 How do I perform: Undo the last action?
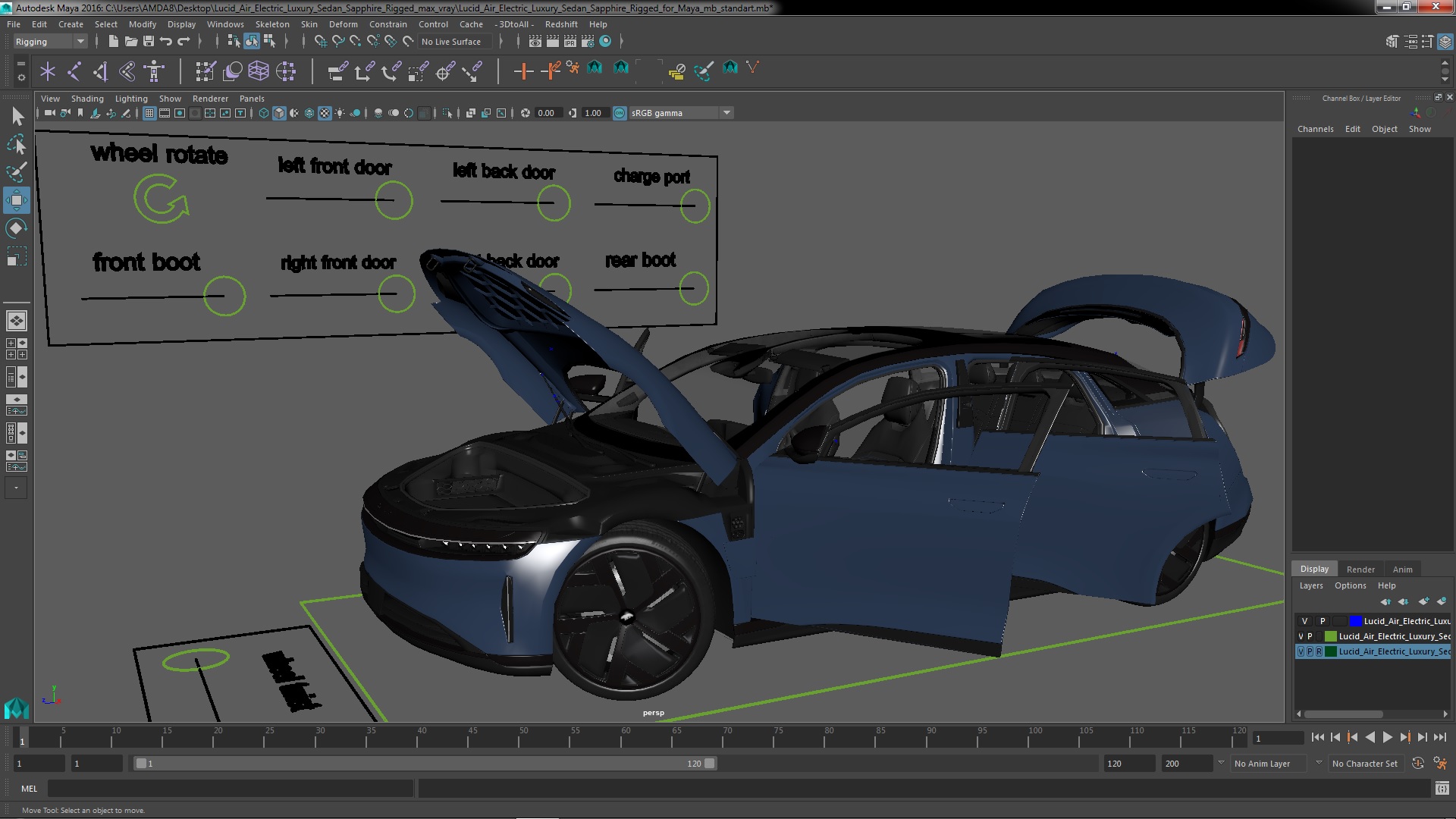coord(166,42)
